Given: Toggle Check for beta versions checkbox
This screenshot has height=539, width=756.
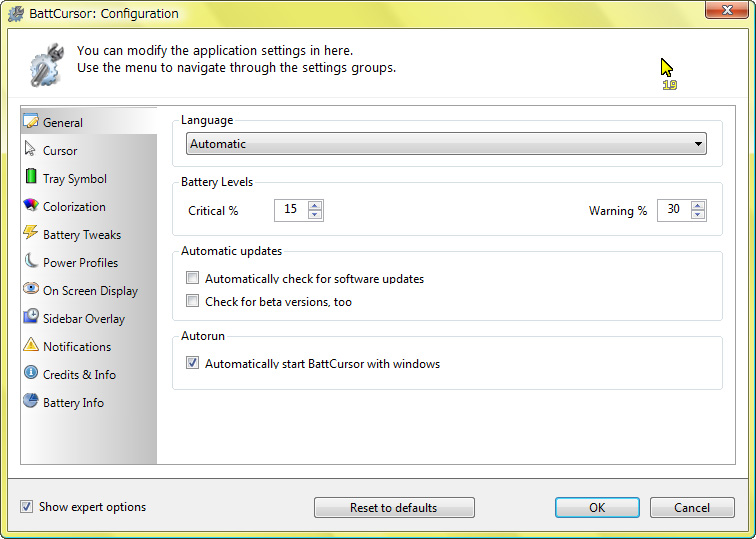Looking at the screenshot, I should pyautogui.click(x=192, y=301).
